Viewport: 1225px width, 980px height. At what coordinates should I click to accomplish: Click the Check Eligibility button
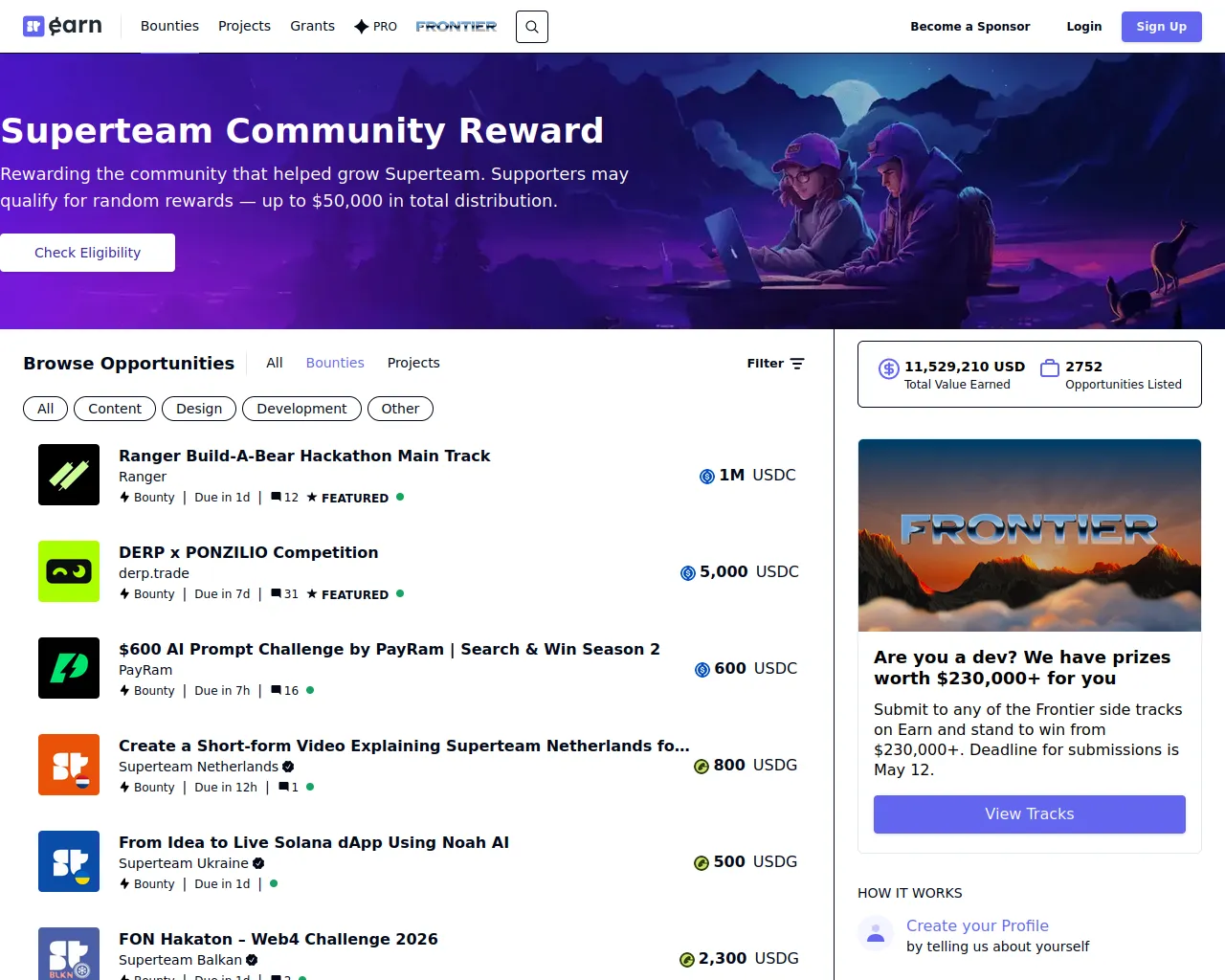tap(87, 253)
